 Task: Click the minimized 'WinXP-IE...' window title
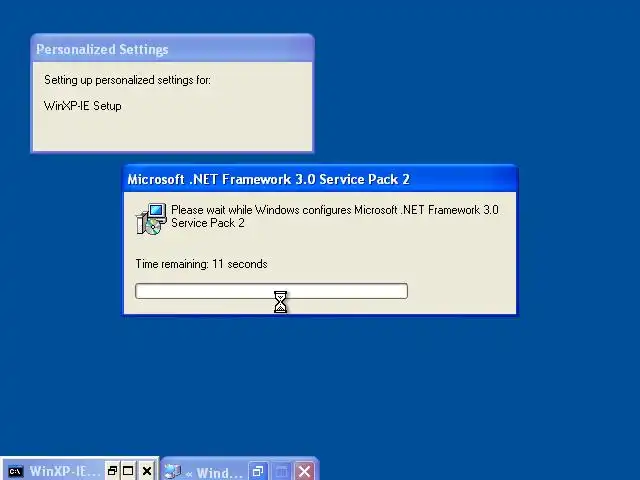click(x=64, y=471)
